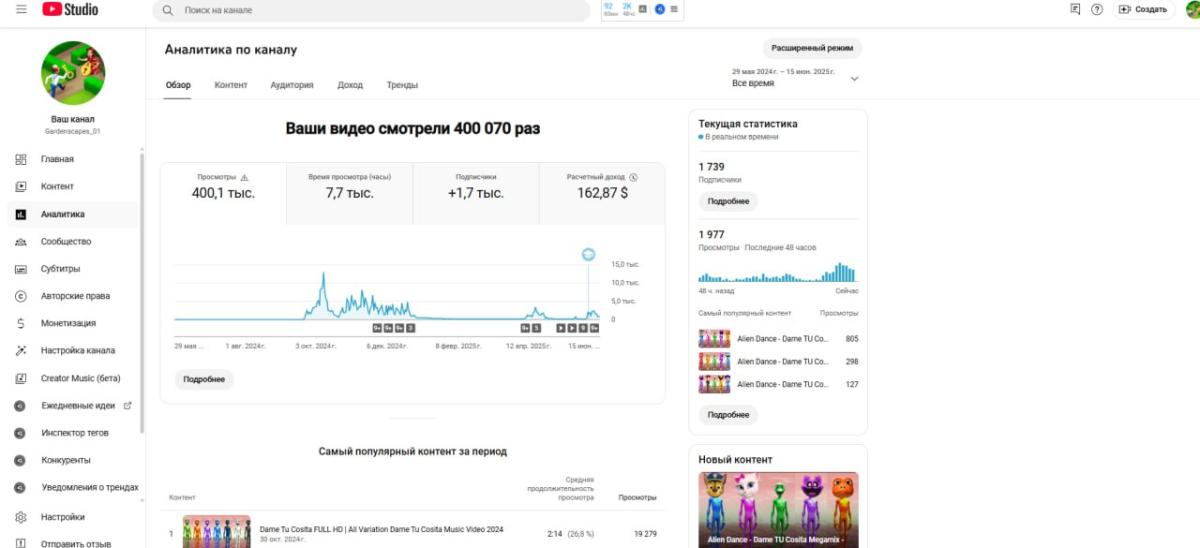Click the Creator Music icon in sidebar
The width and height of the screenshot is (1200, 548).
click(21, 378)
